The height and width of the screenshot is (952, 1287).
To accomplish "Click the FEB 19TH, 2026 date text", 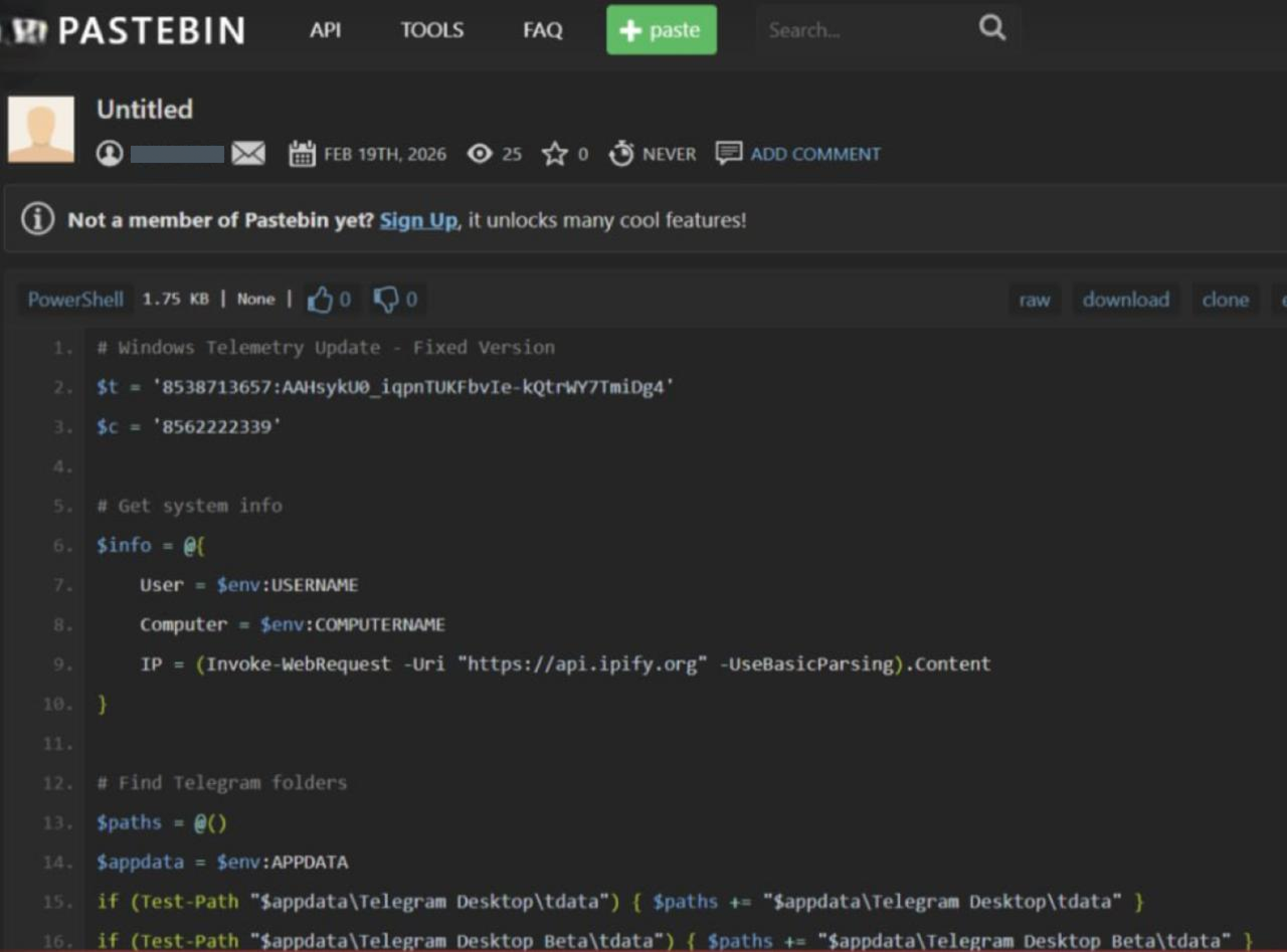I will click(385, 154).
